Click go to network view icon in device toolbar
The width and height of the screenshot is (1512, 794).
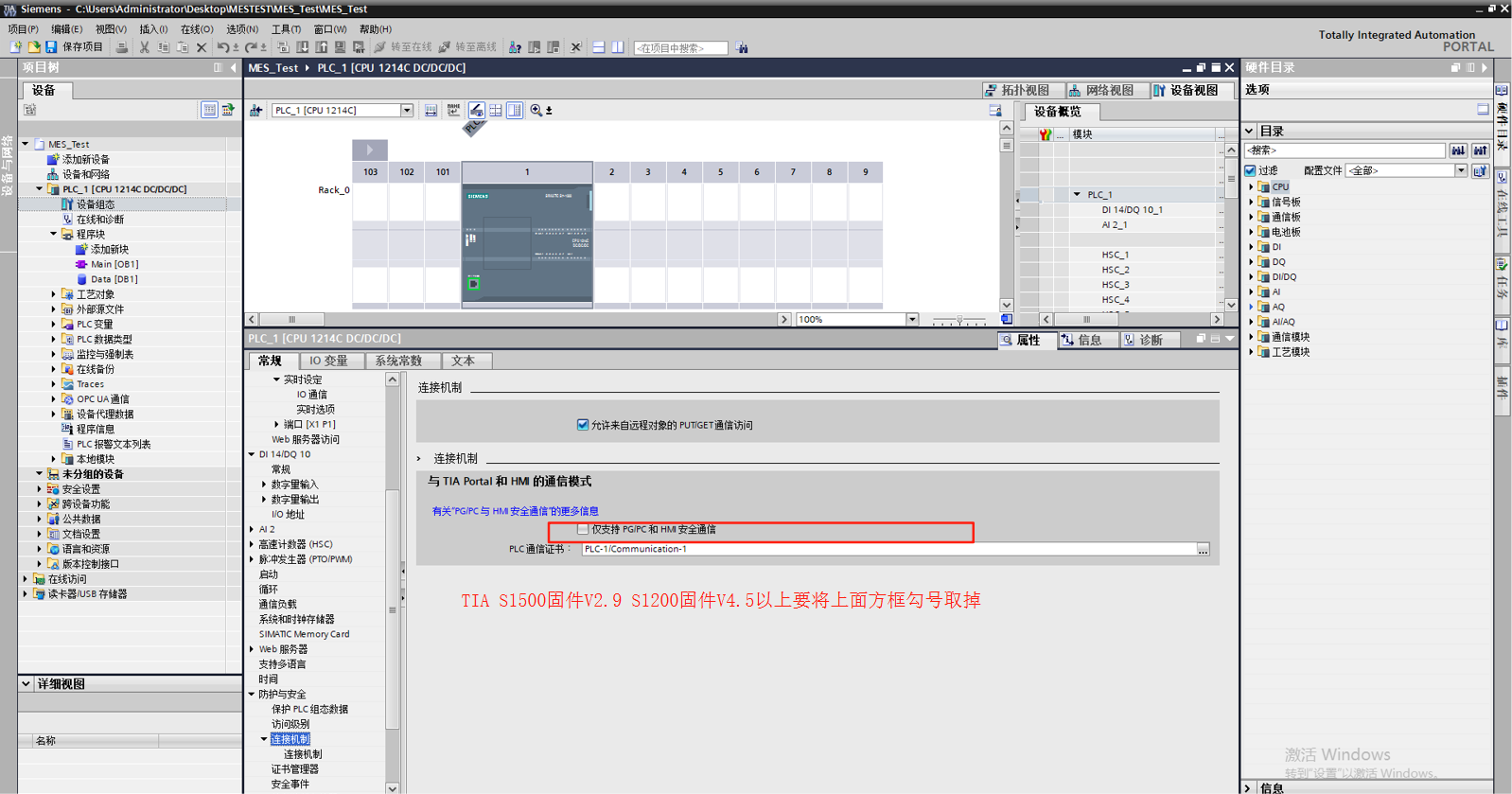coord(256,111)
